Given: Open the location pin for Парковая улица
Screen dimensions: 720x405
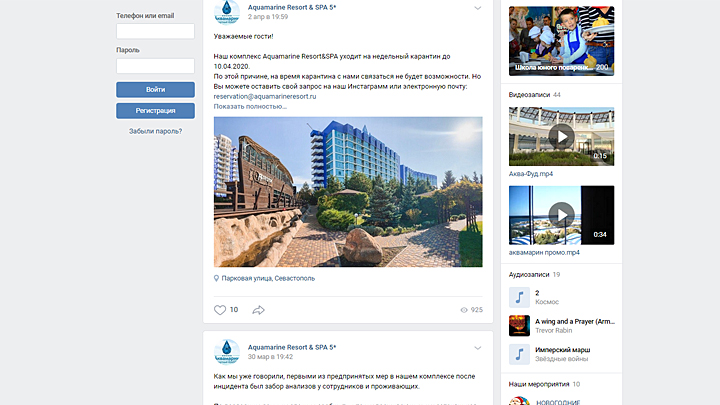Looking at the screenshot, I should coord(216,278).
